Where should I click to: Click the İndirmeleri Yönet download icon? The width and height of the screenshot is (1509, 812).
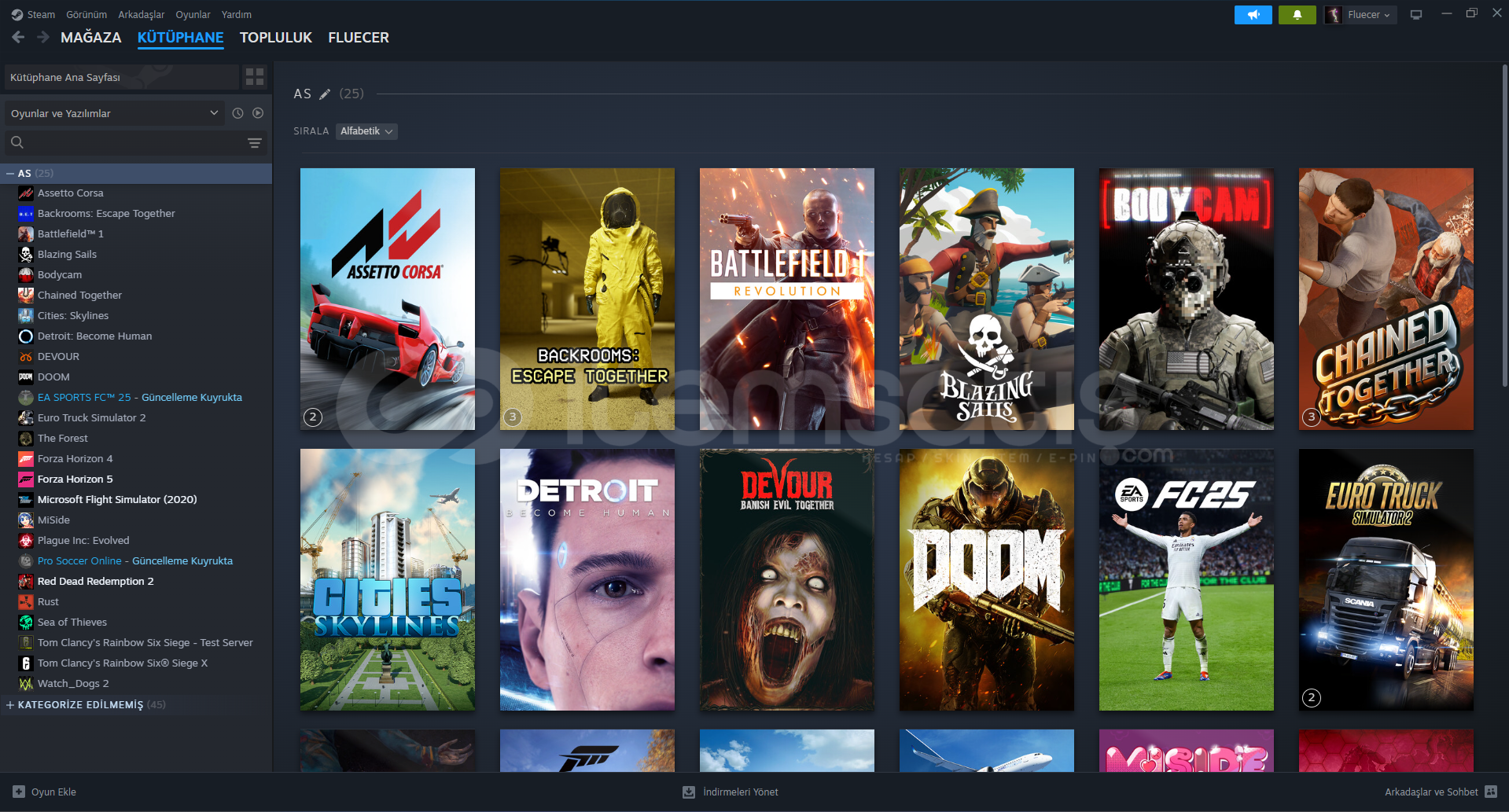click(689, 792)
